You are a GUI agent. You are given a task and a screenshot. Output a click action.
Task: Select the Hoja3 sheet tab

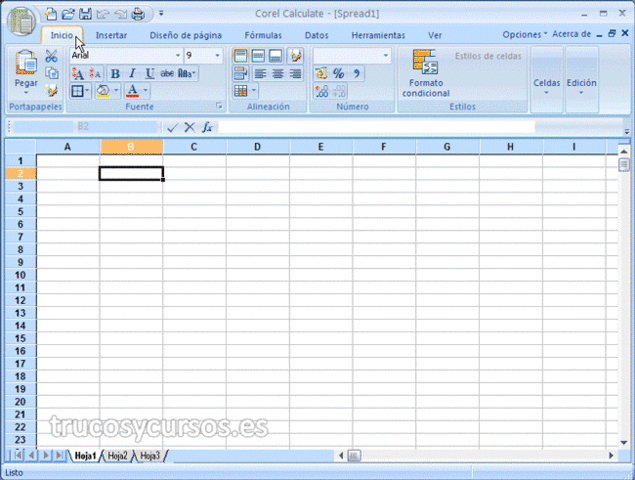150,456
